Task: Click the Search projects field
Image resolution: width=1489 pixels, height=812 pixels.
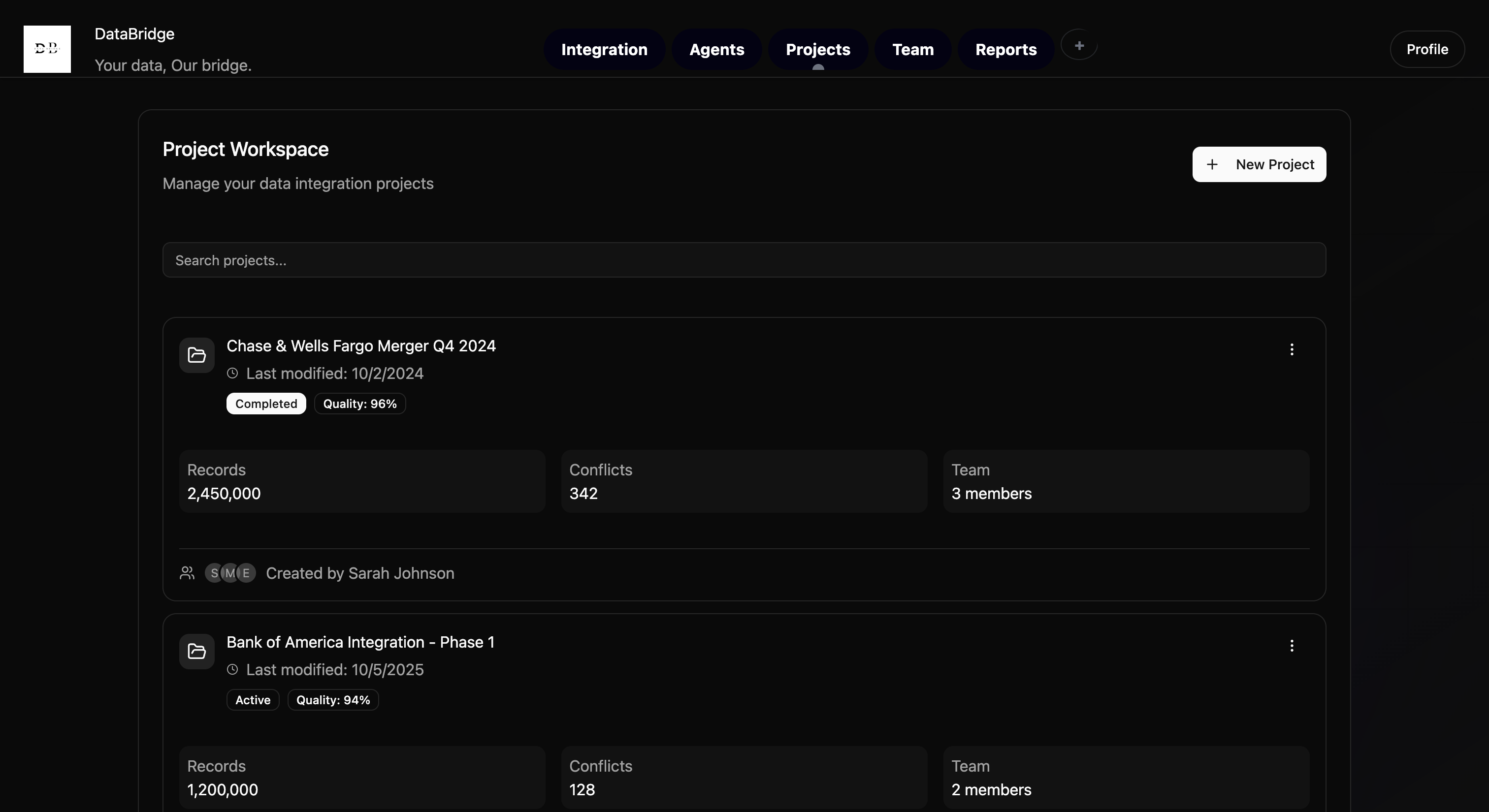Action: [x=744, y=260]
